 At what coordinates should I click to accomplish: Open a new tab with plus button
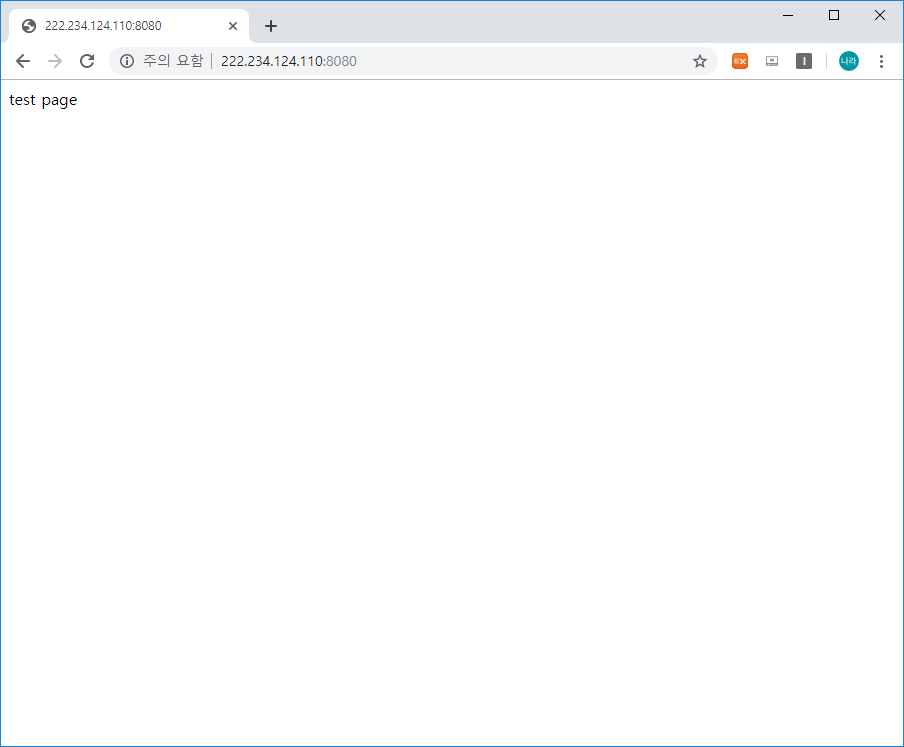(x=271, y=26)
